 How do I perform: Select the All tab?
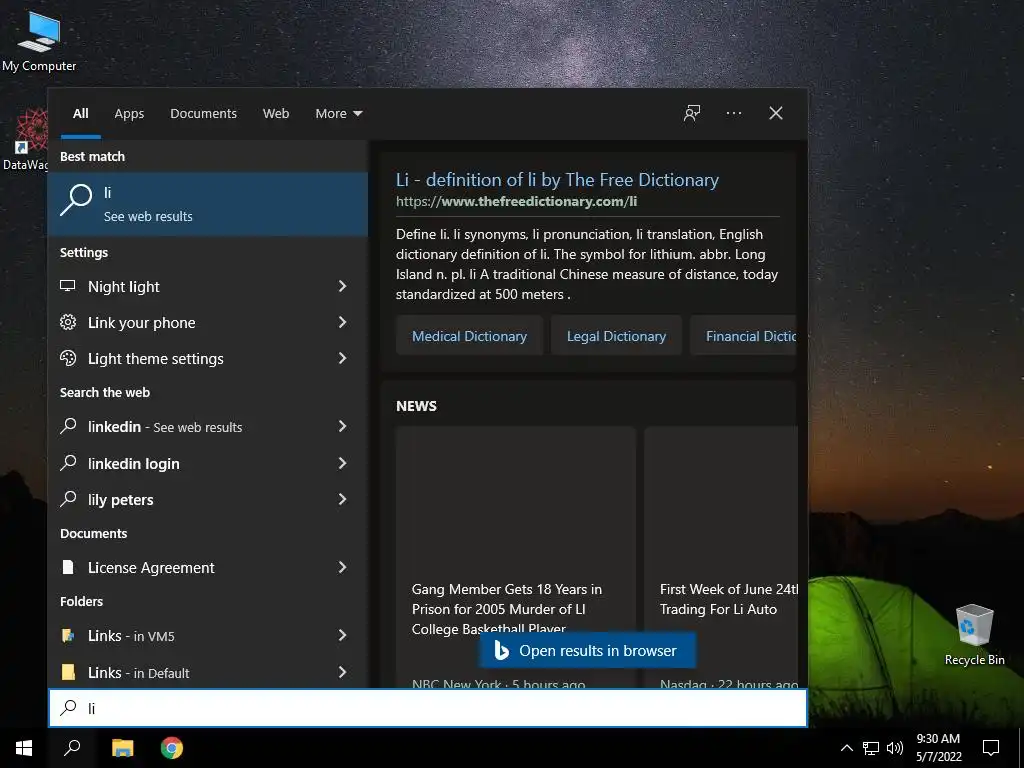pyautogui.click(x=81, y=114)
